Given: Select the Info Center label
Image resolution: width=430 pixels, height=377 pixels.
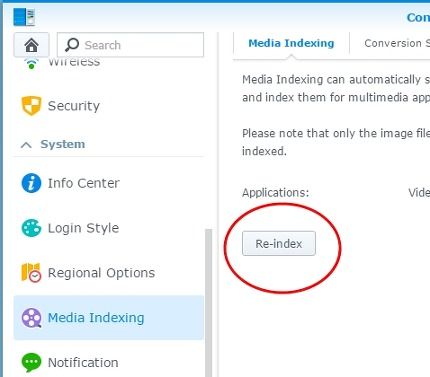Looking at the screenshot, I should pos(83,183).
